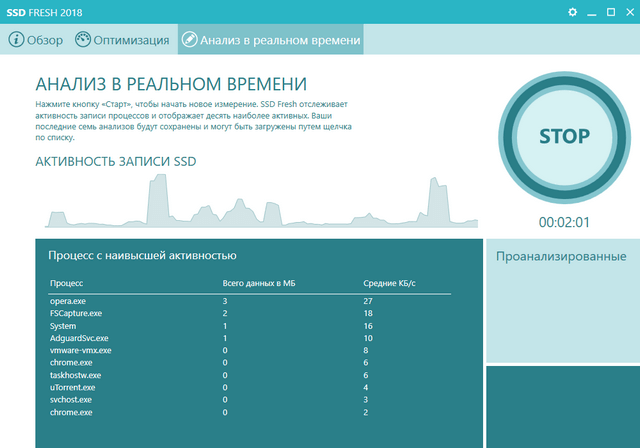Click AdguardSvc.exe average value 10

point(368,338)
